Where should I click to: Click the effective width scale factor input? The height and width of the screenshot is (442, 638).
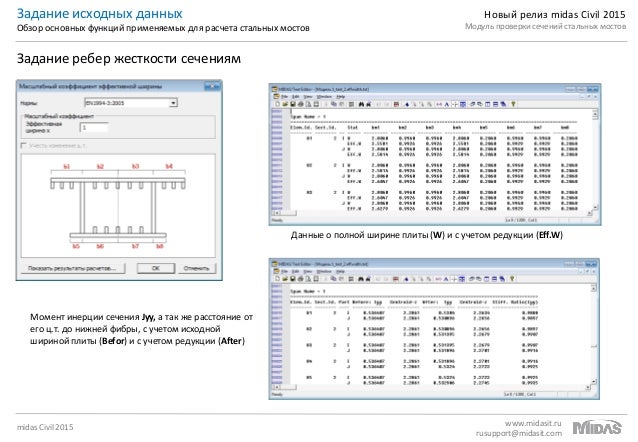[x=94, y=128]
